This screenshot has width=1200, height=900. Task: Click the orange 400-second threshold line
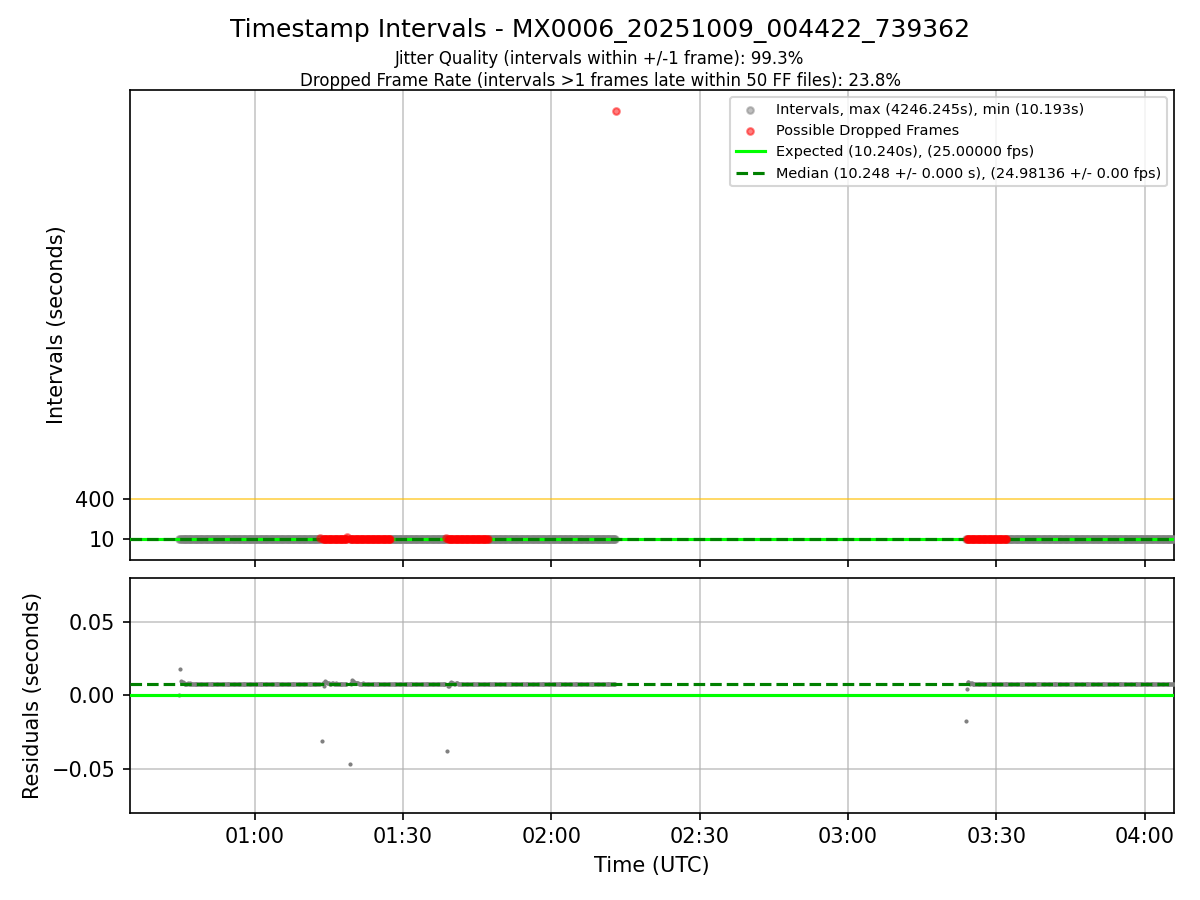[x=652, y=499]
